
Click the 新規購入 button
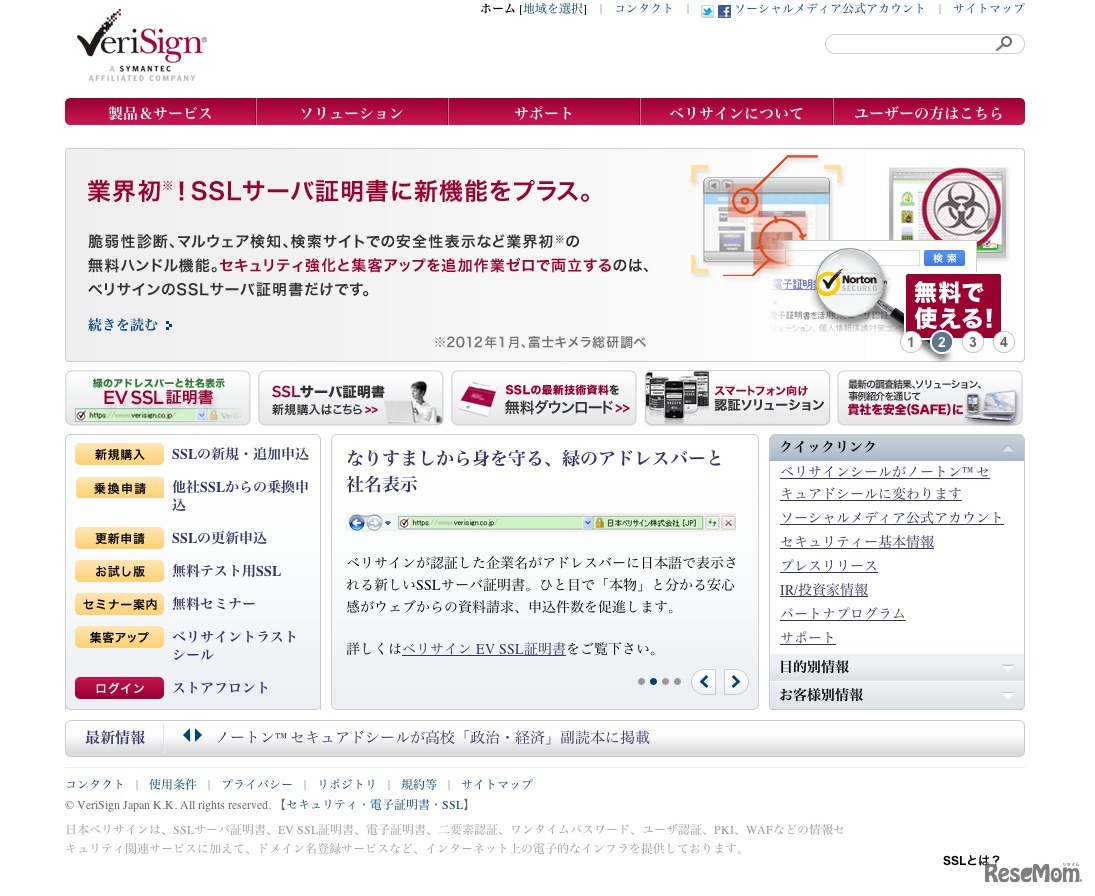[119, 455]
